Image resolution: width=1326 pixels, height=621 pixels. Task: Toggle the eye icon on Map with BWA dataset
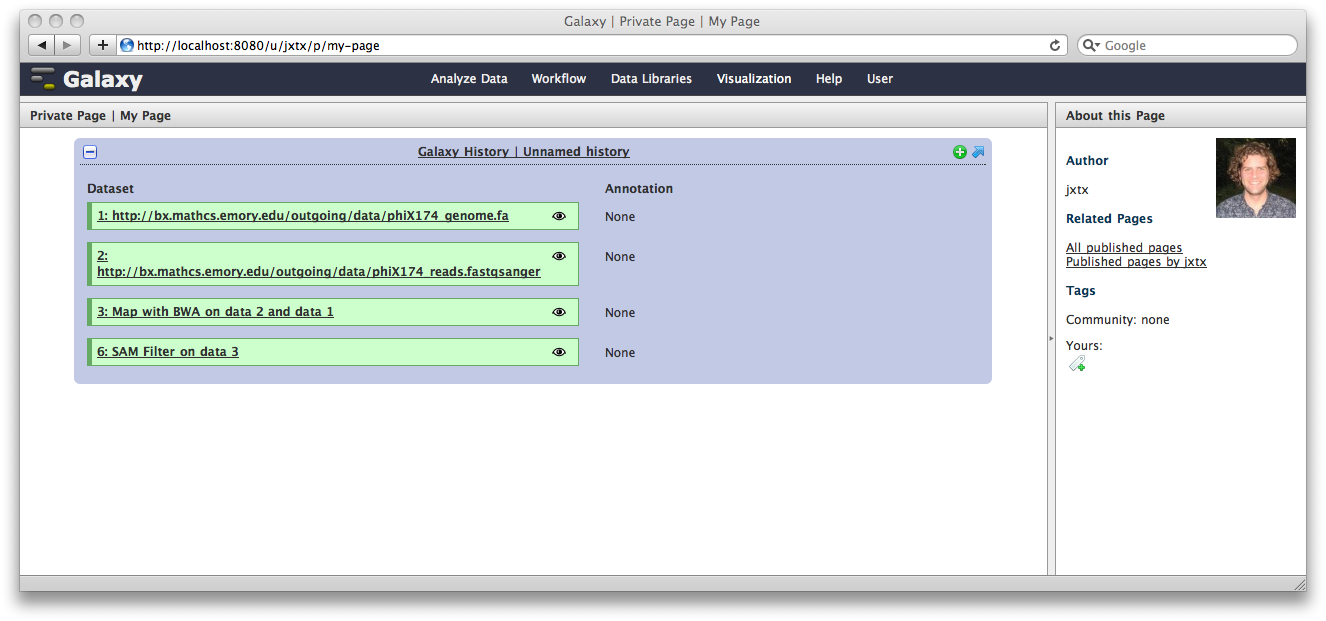pos(559,311)
